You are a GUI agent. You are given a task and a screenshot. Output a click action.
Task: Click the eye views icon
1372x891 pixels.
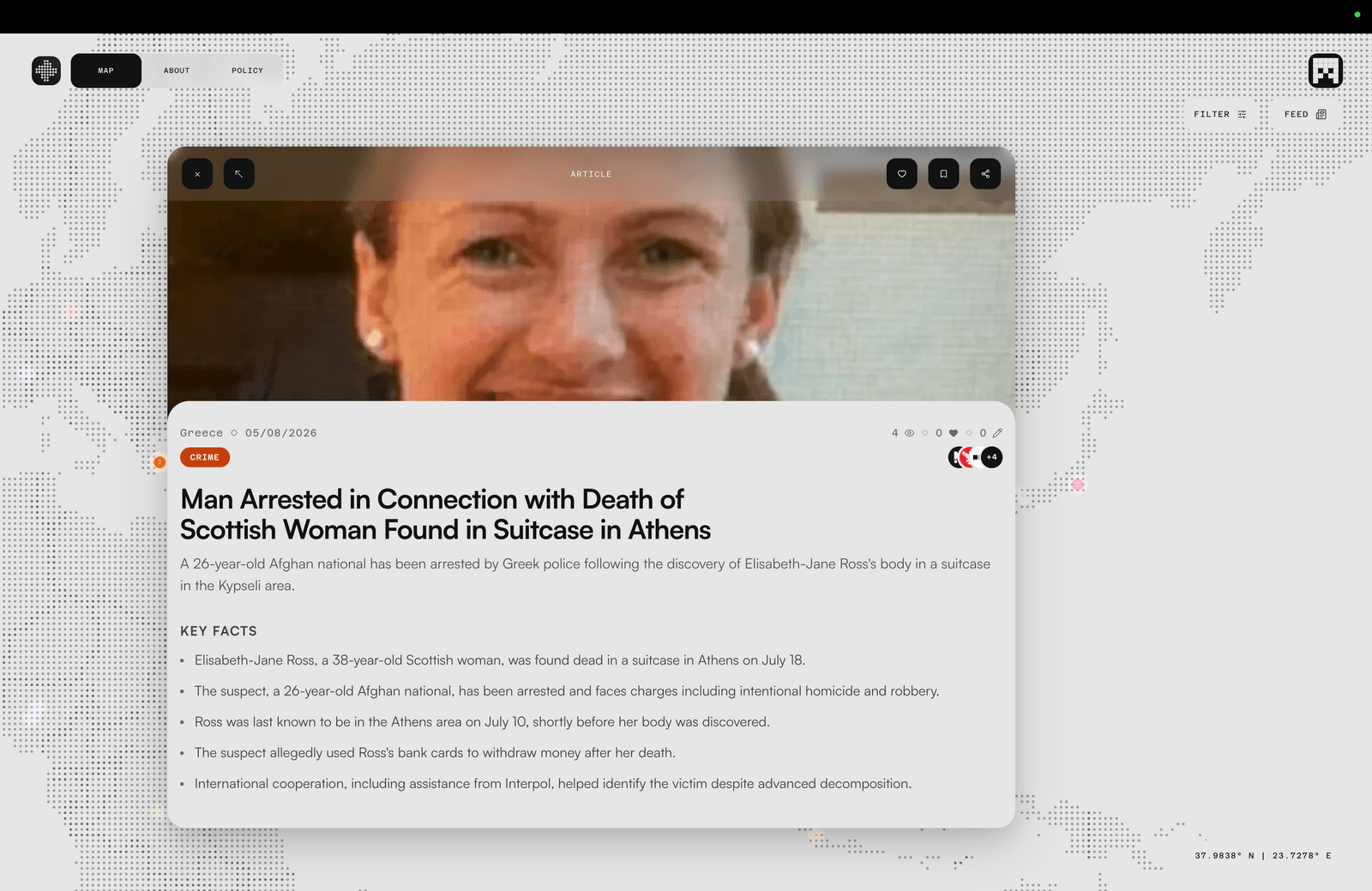tap(910, 433)
